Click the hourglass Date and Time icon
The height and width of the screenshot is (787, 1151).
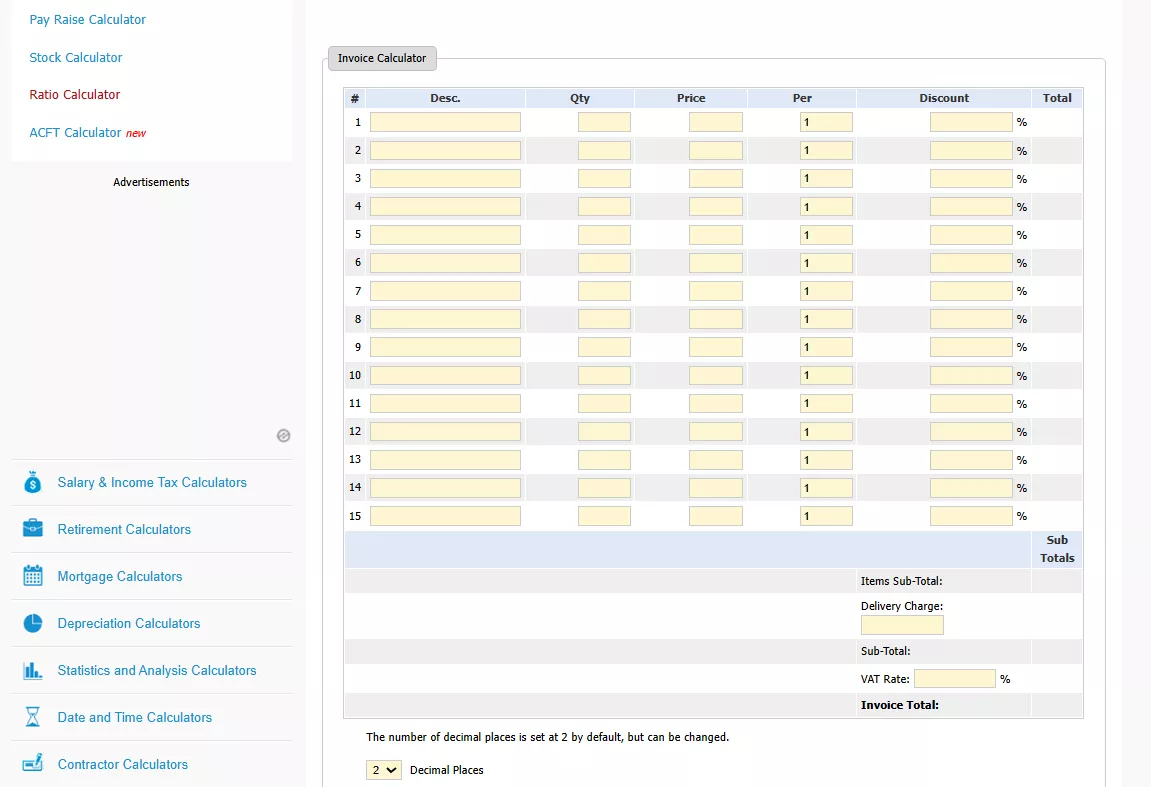(33, 717)
